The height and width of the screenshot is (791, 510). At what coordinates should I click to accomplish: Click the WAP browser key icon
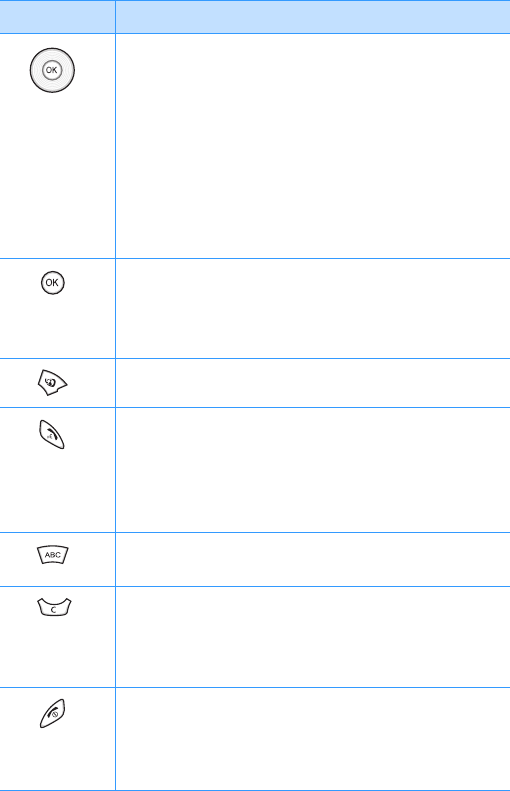52,383
